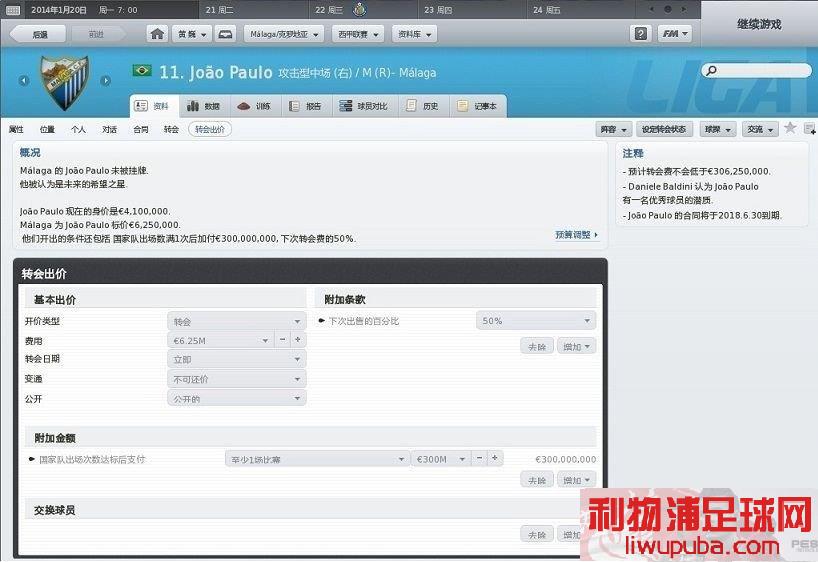
Task: Click 去除 in the 交换球员 section
Action: tap(537, 535)
